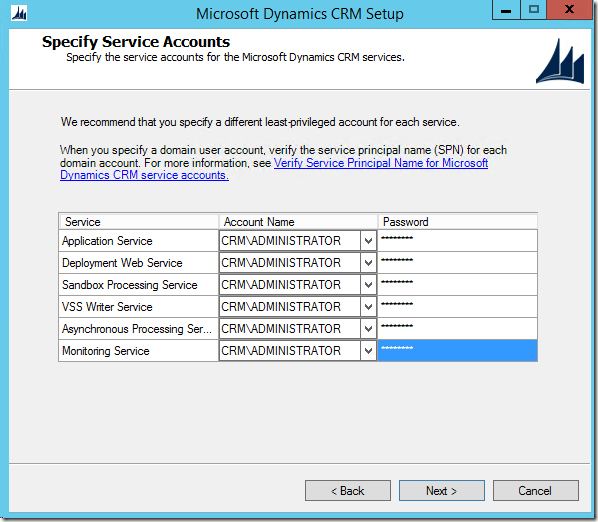This screenshot has width=598, height=522.
Task: Maximize the CRM Setup window
Action: click(x=534, y=10)
